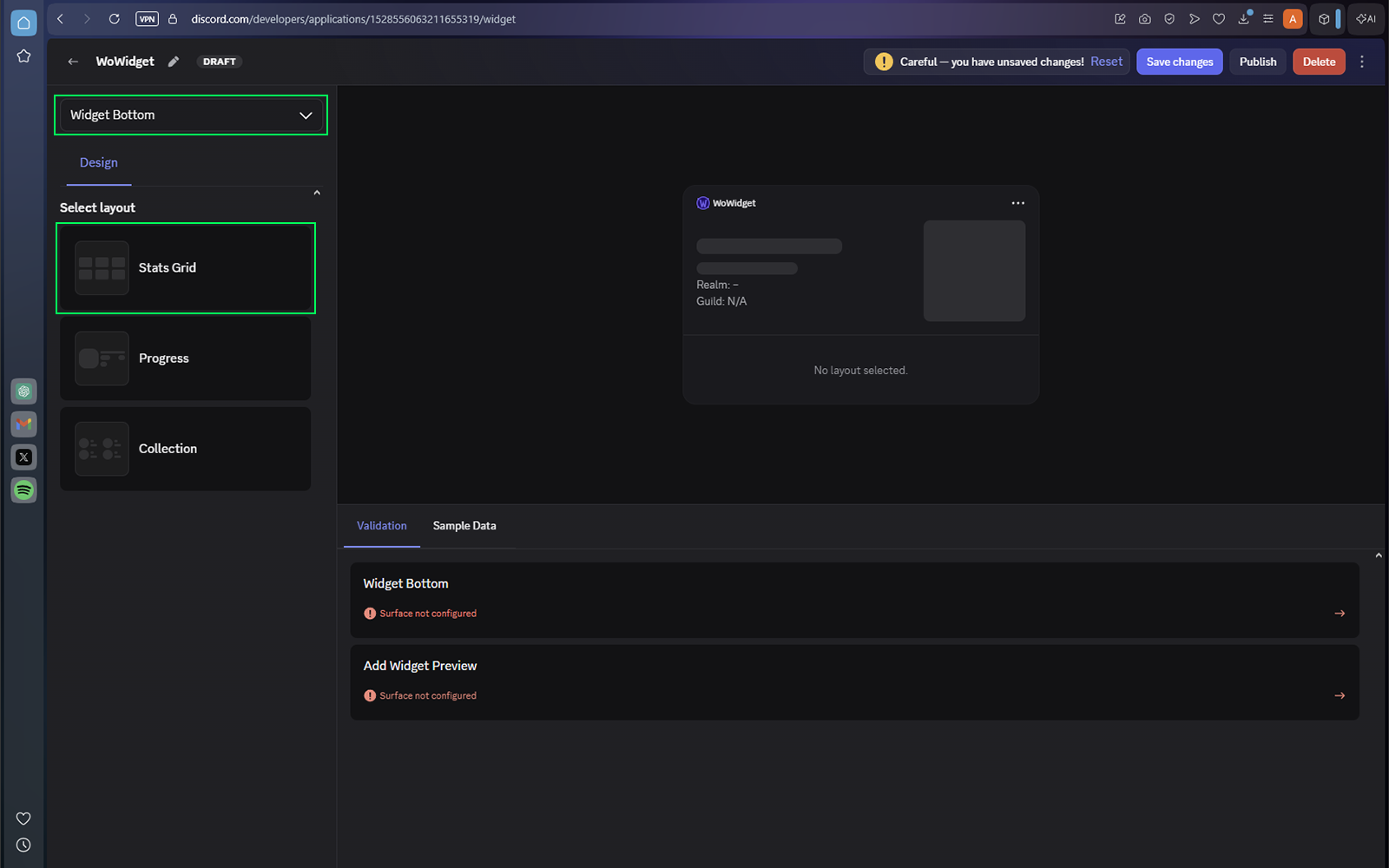The width and height of the screenshot is (1389, 868).
Task: Open Gmail from Opera sidebar
Action: [x=23, y=424]
